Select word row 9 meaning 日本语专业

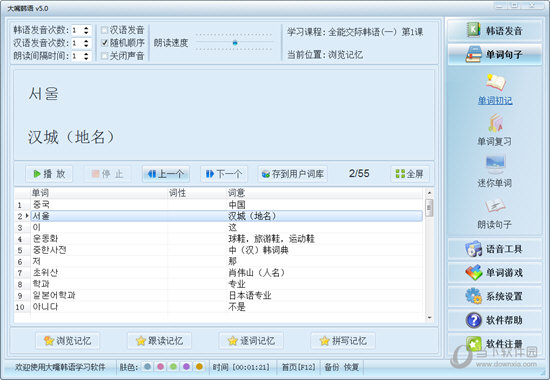point(219,295)
